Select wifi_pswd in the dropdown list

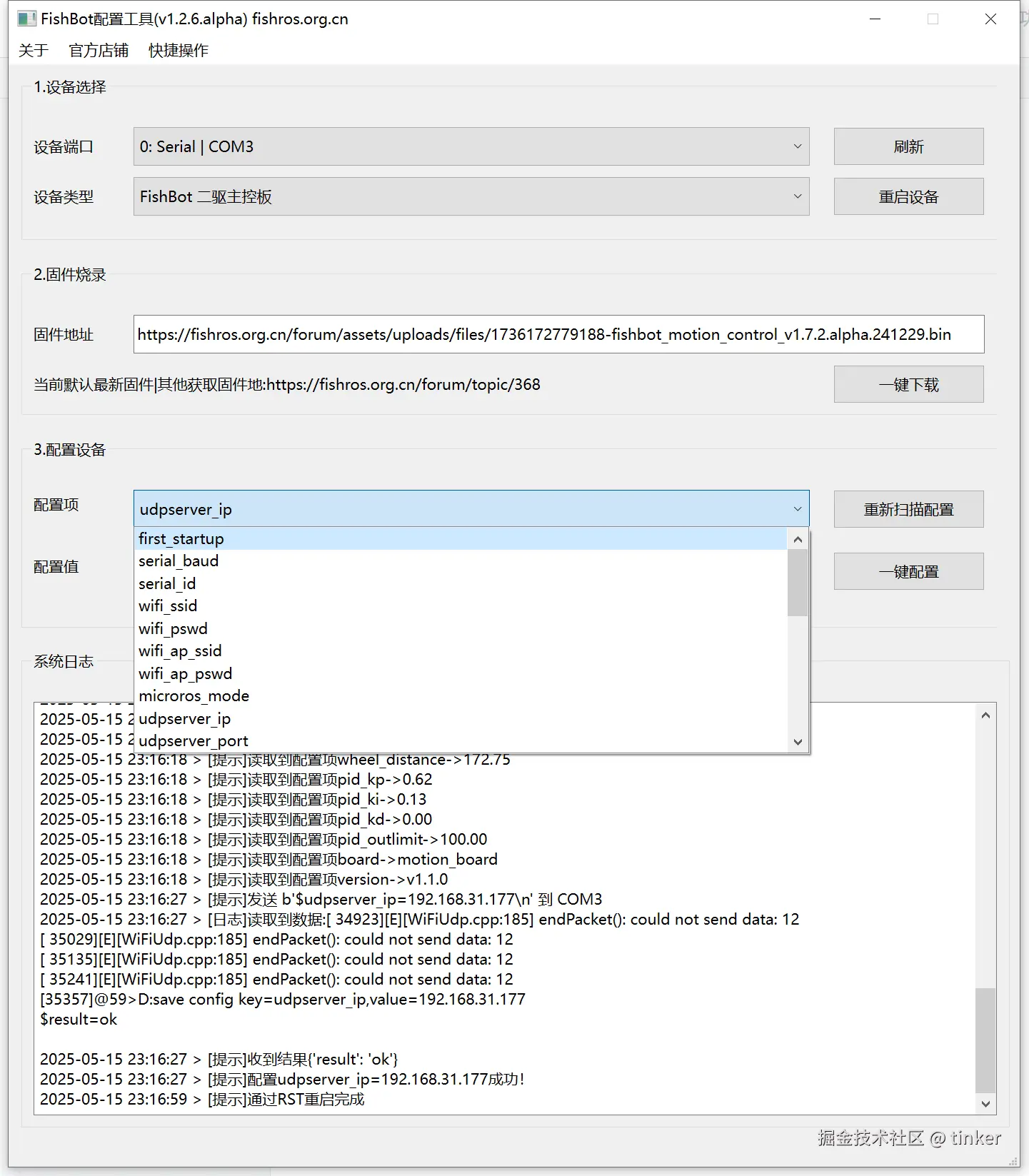(461, 628)
